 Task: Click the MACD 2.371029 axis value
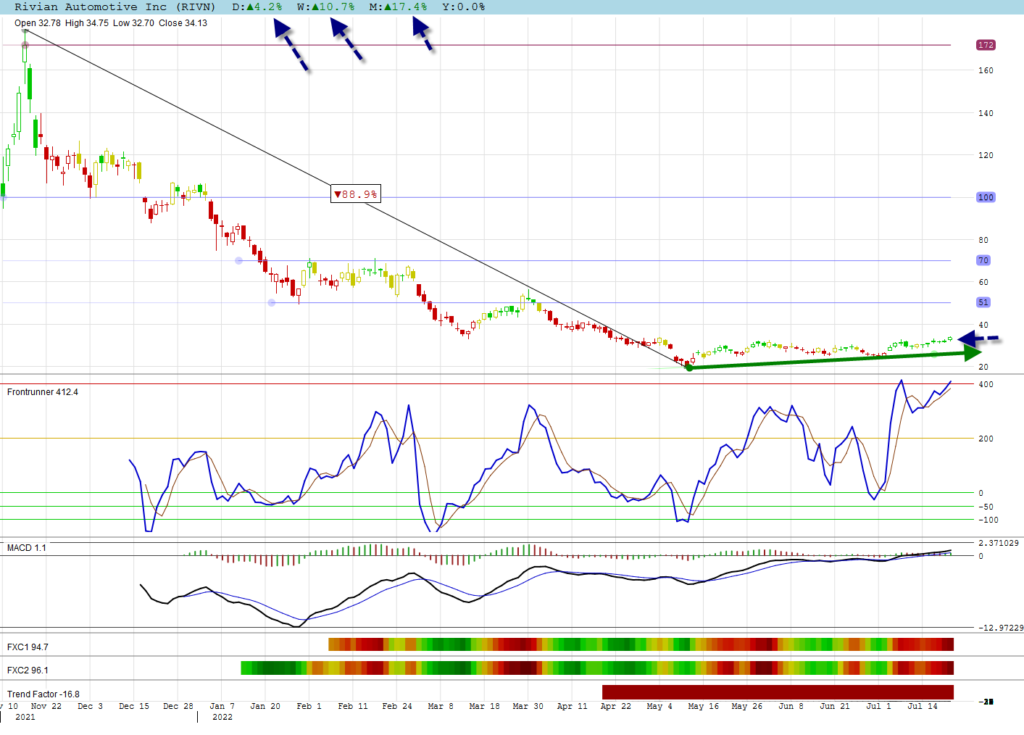(1000, 543)
